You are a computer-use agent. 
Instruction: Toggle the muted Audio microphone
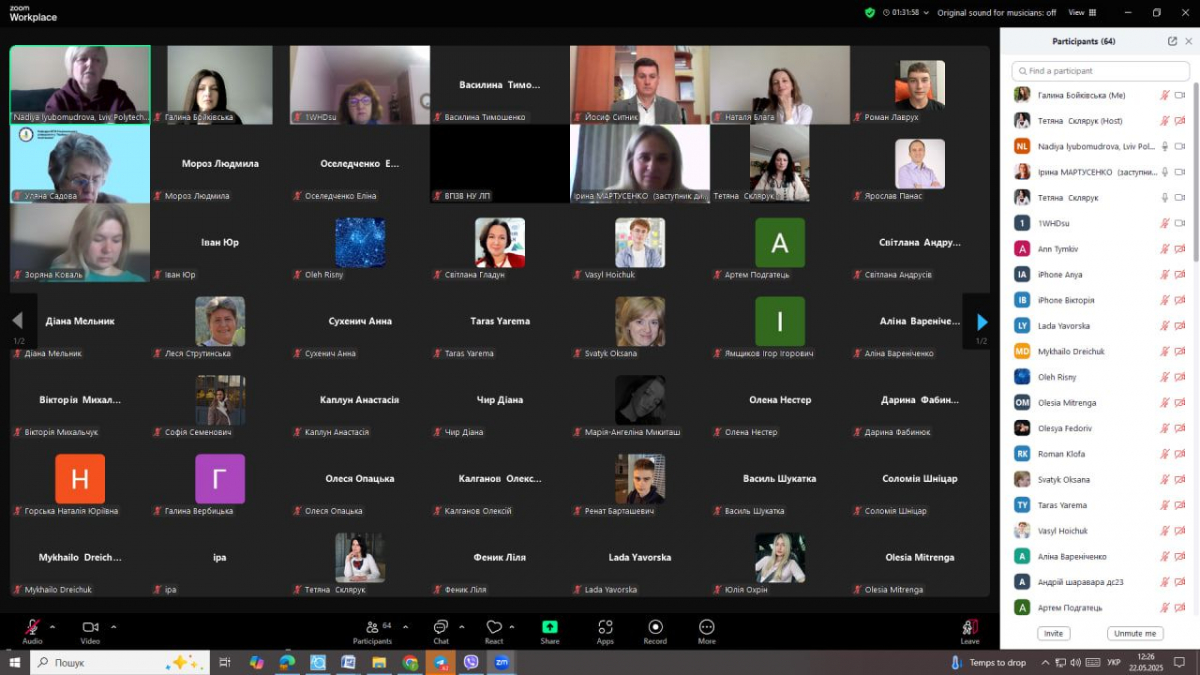pyautogui.click(x=32, y=627)
